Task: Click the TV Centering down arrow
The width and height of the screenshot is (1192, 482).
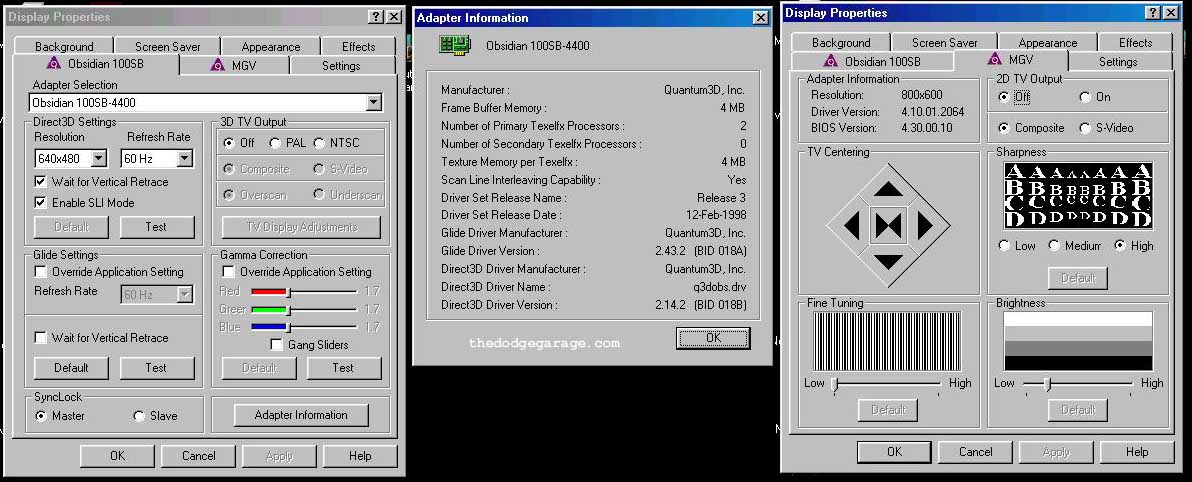Action: 888,262
